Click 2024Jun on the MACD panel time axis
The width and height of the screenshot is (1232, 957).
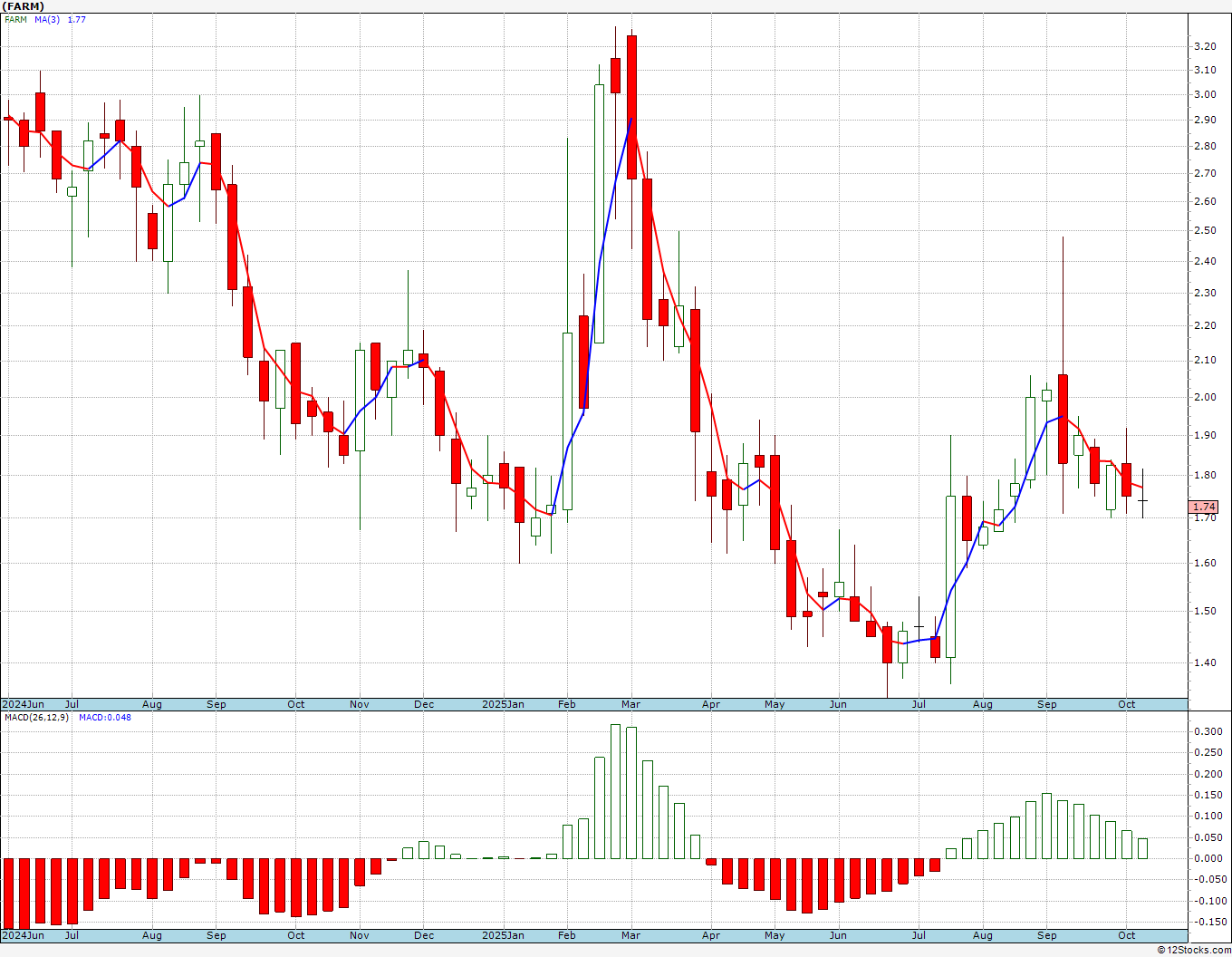point(23,935)
